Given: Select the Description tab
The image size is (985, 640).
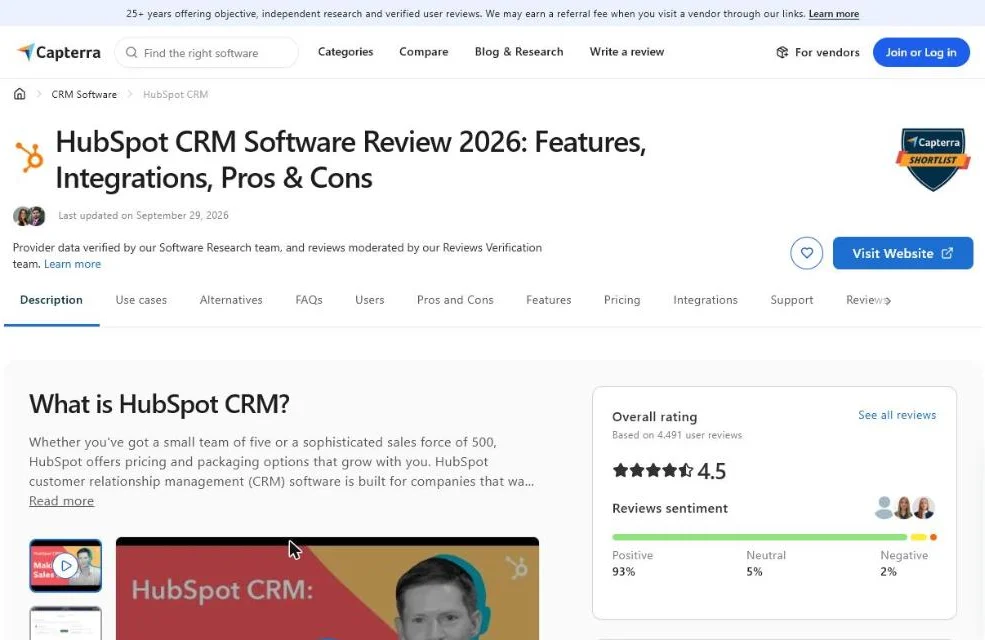Looking at the screenshot, I should (52, 300).
